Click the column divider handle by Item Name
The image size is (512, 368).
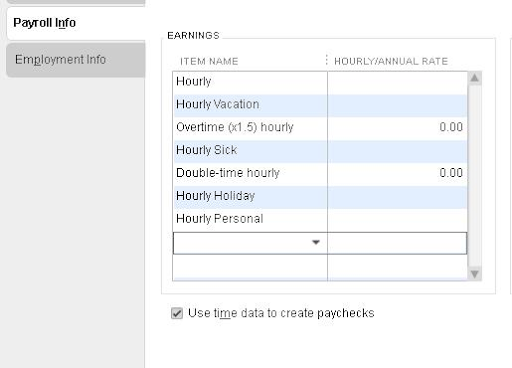[326, 60]
